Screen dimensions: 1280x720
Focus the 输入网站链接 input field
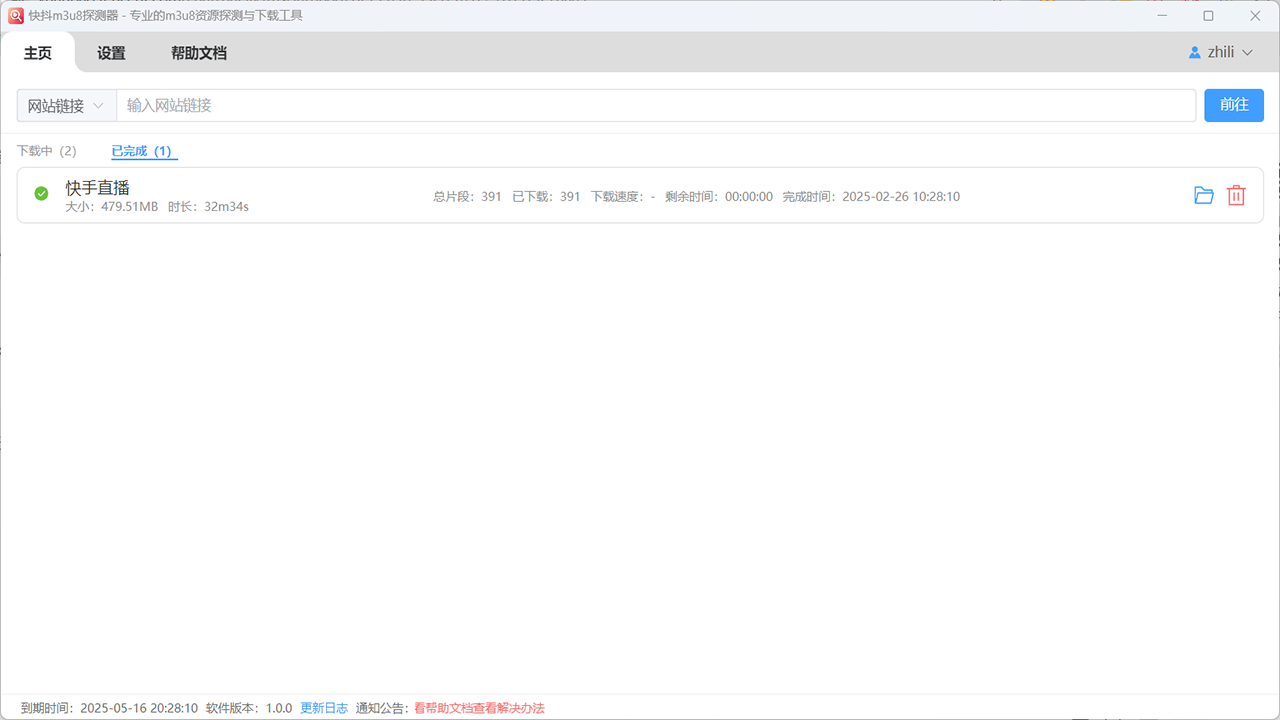coord(655,106)
